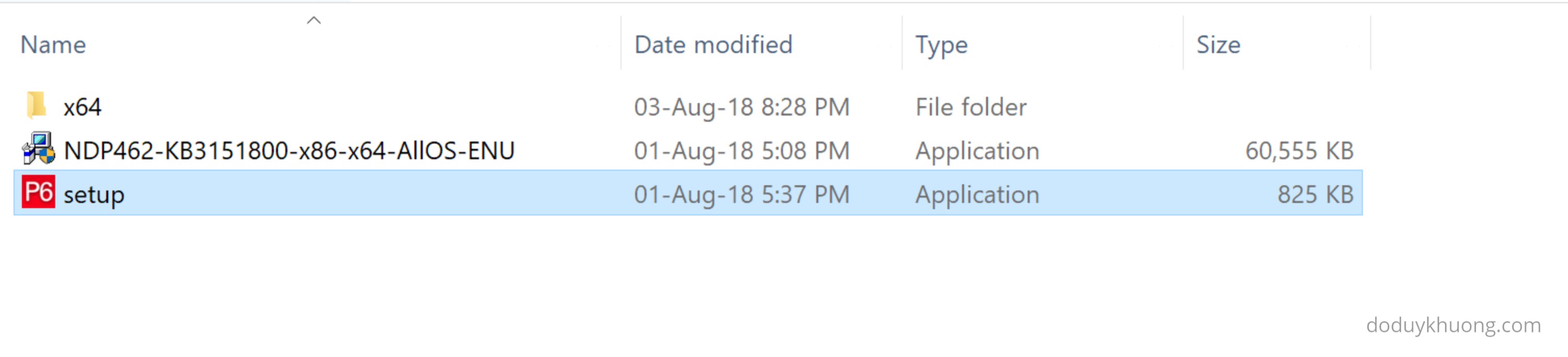1568x357 pixels.
Task: Click the doduykhuong.com watermark text
Action: 1453,325
